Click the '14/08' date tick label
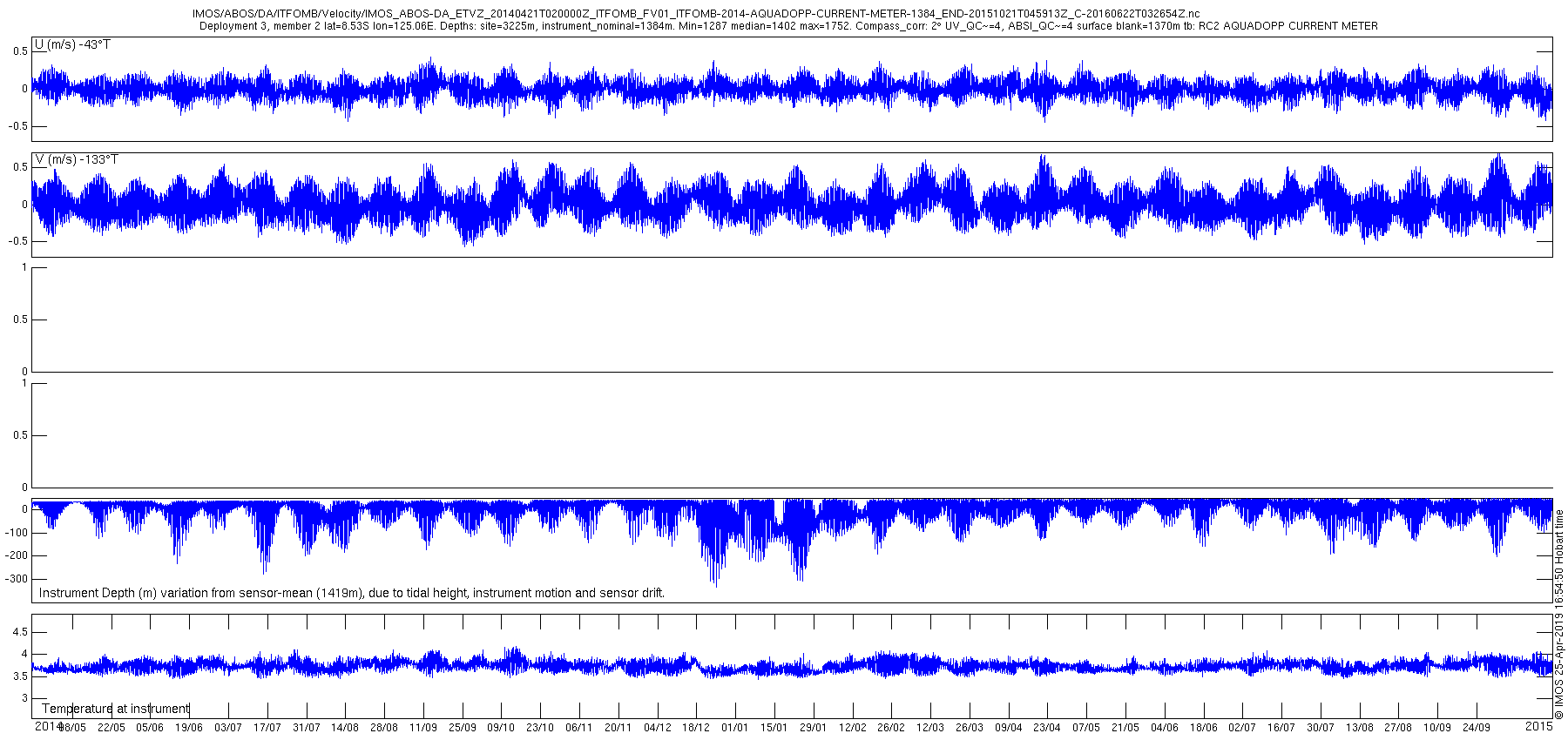Image resolution: width=1568 pixels, height=740 pixels. (x=345, y=728)
